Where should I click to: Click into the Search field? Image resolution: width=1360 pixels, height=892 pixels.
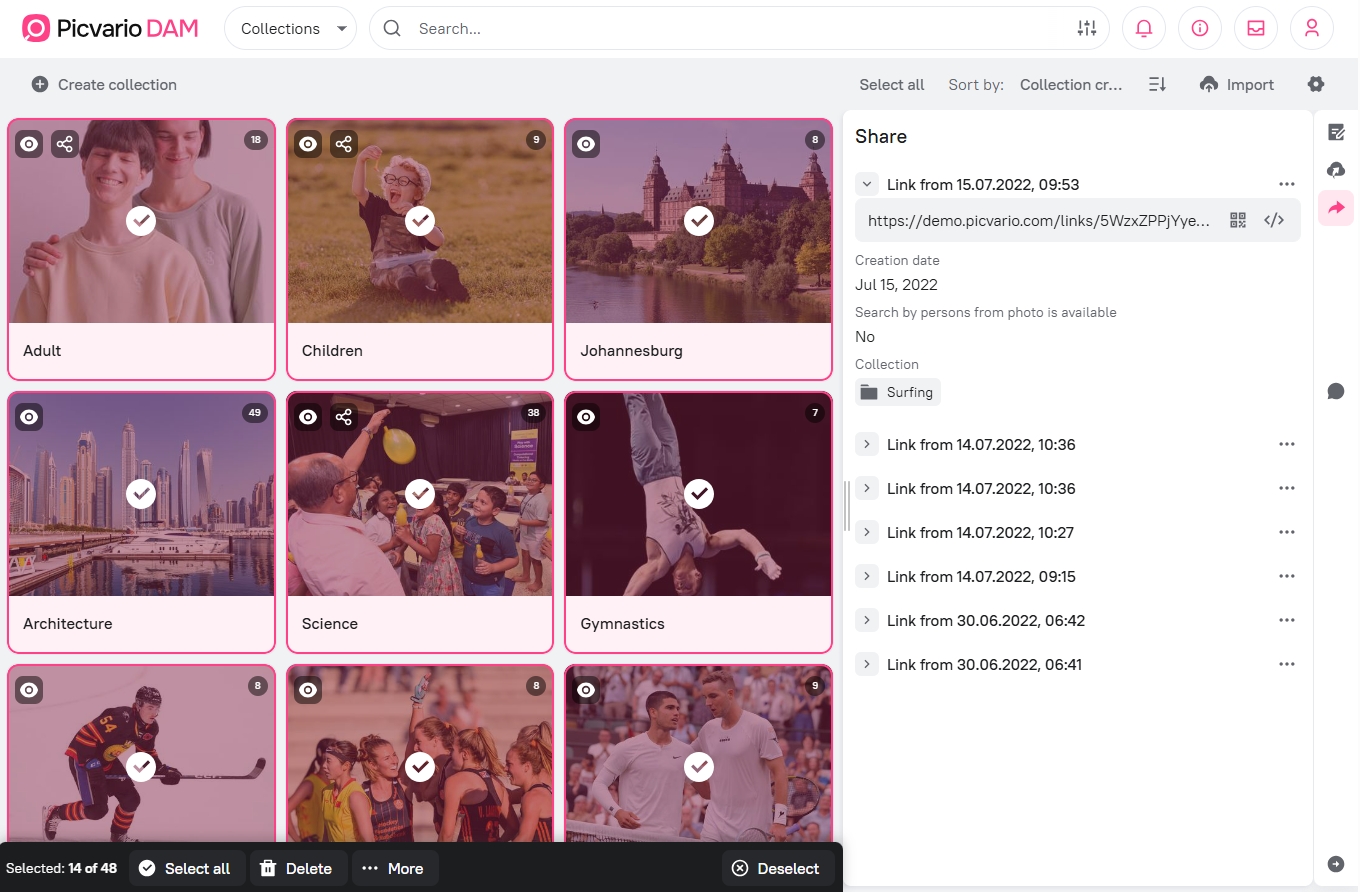pyautogui.click(x=740, y=29)
